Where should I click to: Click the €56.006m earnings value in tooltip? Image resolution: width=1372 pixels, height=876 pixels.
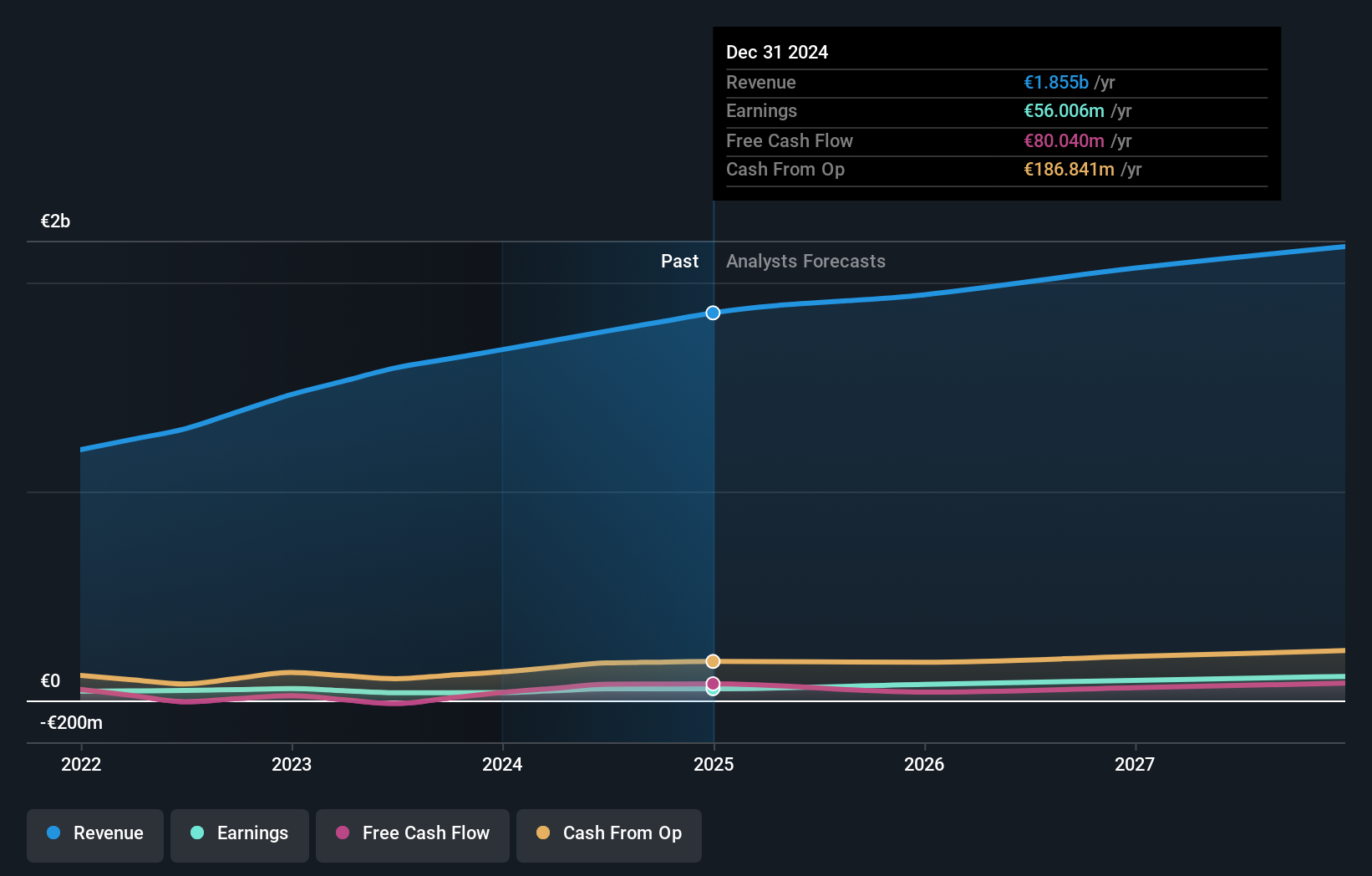[x=1065, y=110]
